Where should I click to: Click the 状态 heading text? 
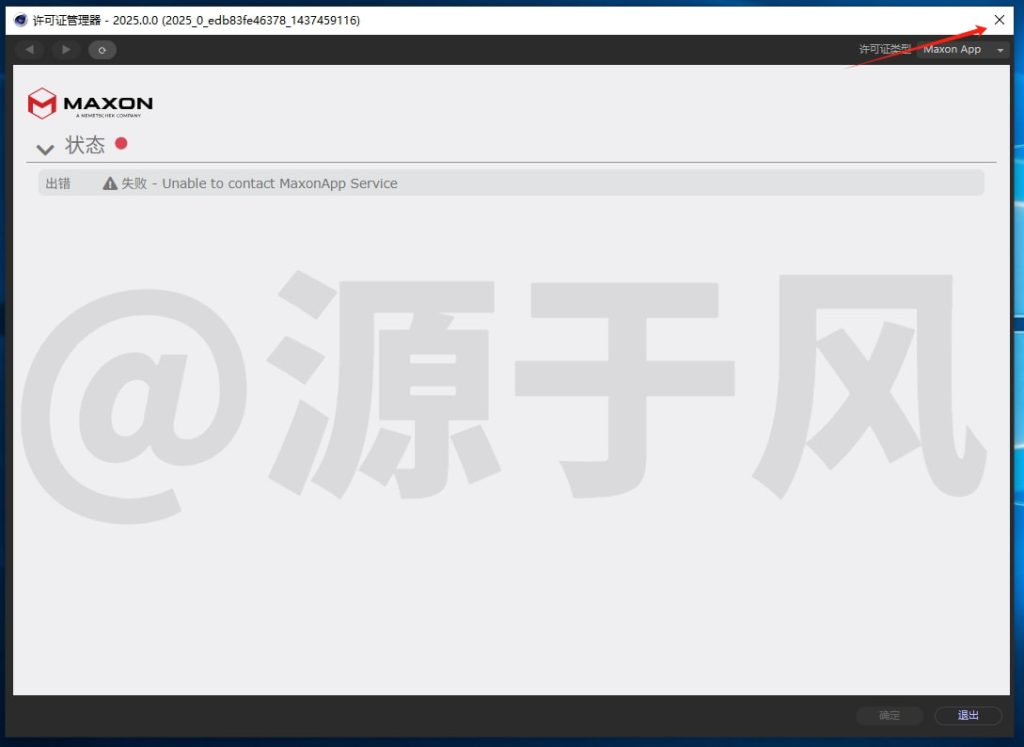(x=85, y=145)
